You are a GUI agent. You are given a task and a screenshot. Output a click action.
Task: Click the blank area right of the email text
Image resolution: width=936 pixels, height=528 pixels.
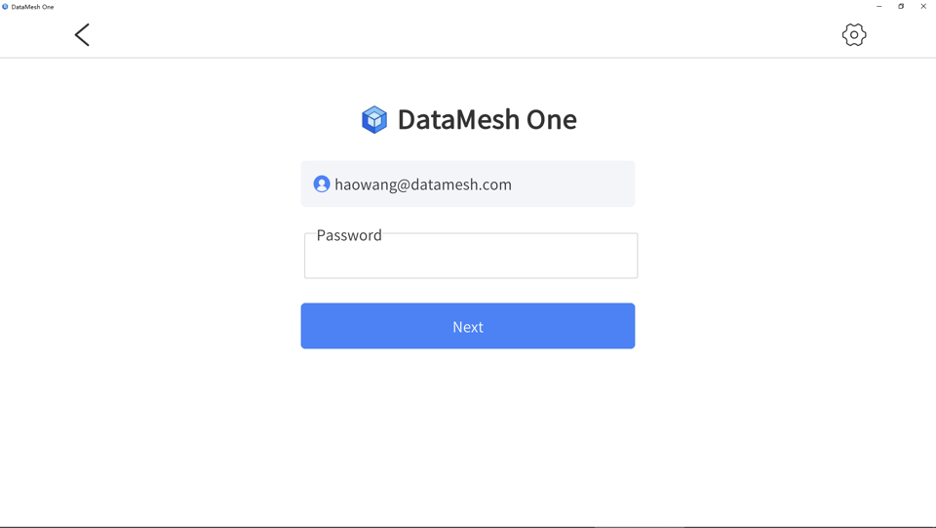(572, 184)
